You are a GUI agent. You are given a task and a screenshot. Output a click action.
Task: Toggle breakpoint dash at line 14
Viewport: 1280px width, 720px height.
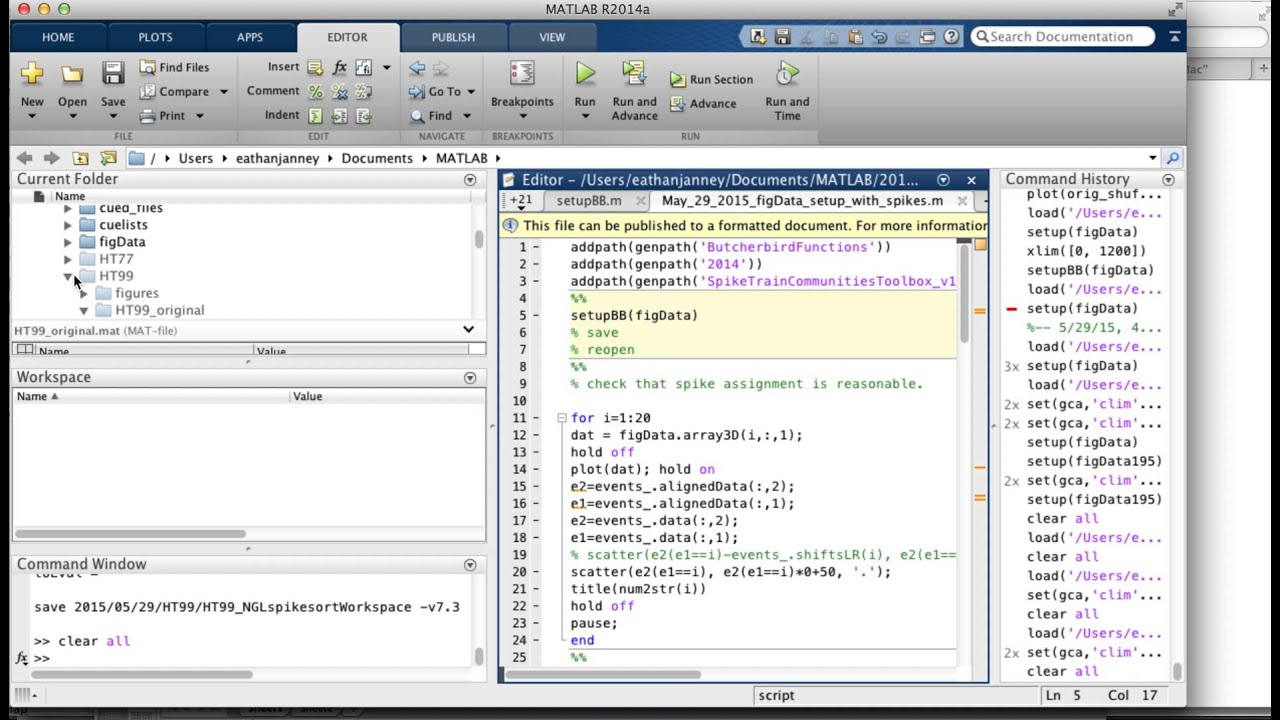[x=536, y=469]
